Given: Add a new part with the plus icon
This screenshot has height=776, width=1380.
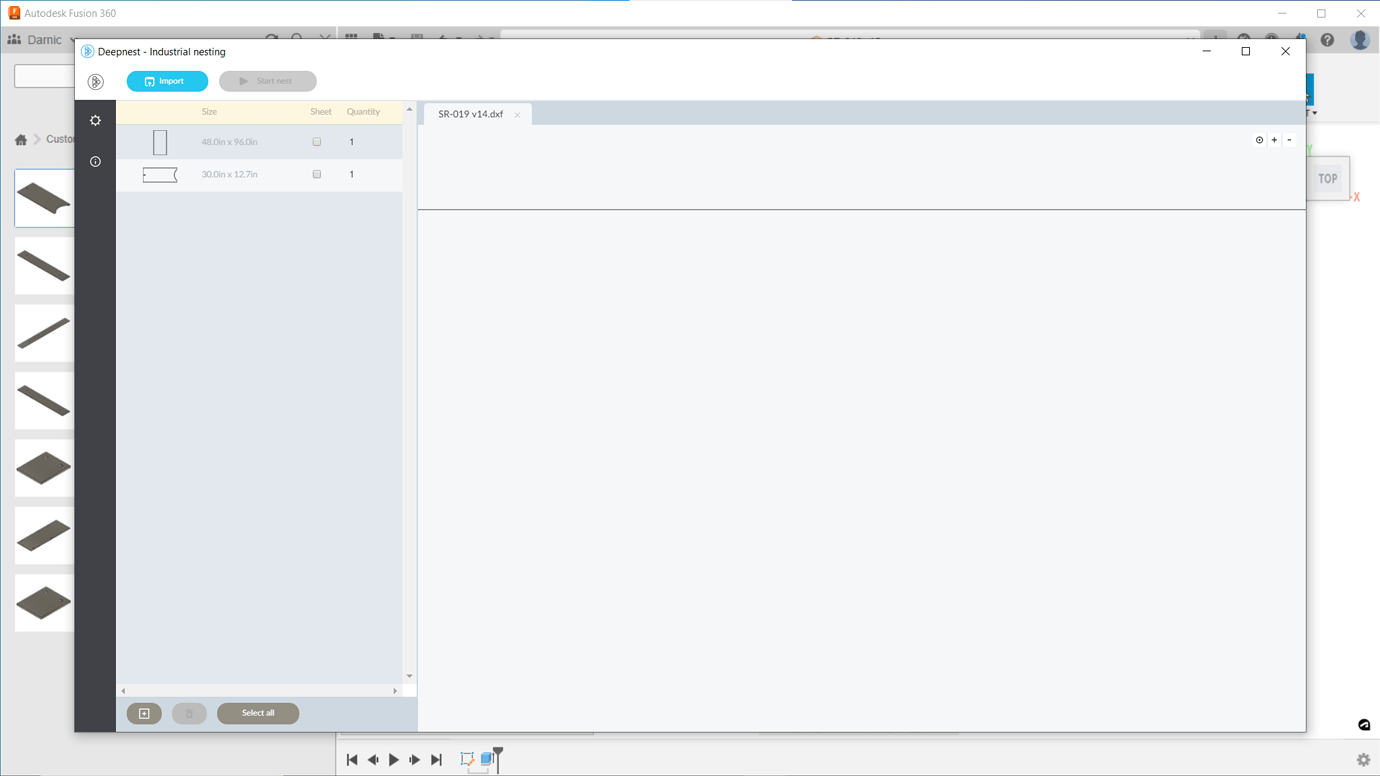Looking at the screenshot, I should pos(143,713).
